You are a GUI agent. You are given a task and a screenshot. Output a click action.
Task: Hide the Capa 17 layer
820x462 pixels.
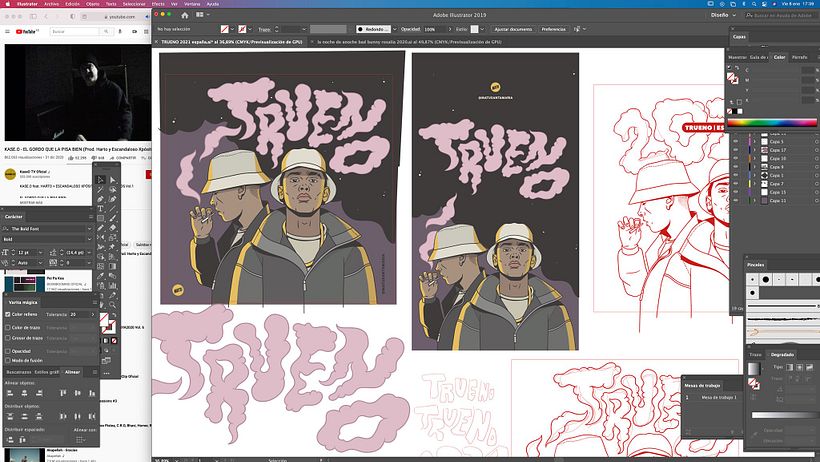click(735, 150)
